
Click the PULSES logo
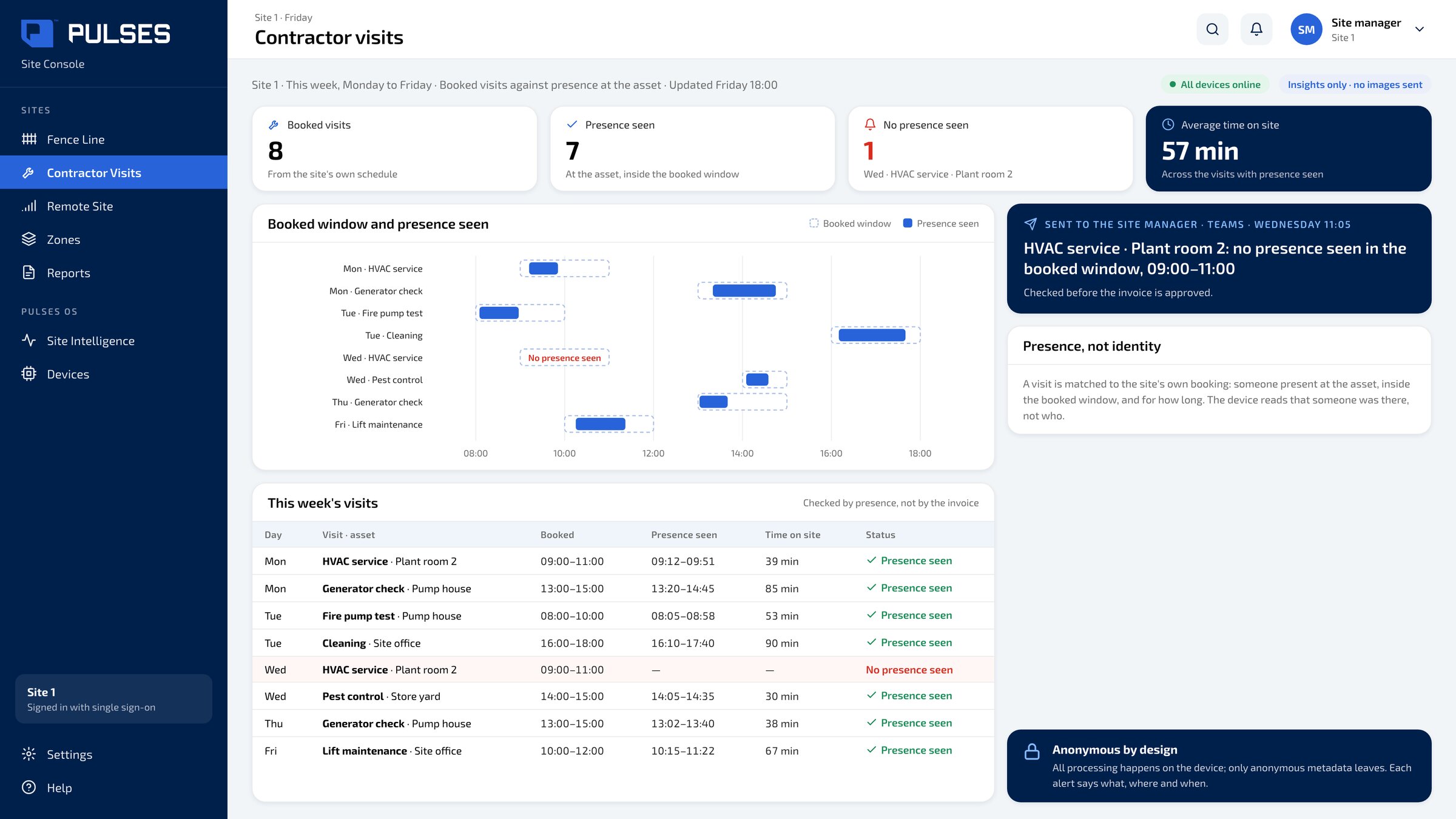96,33
